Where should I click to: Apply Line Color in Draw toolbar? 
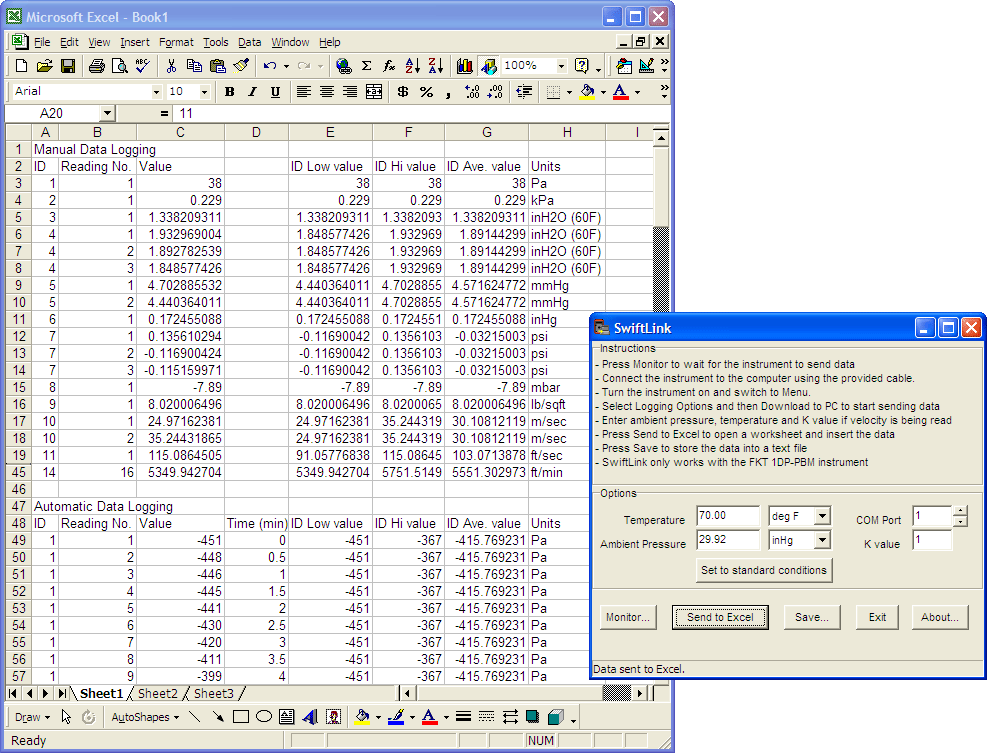[396, 716]
